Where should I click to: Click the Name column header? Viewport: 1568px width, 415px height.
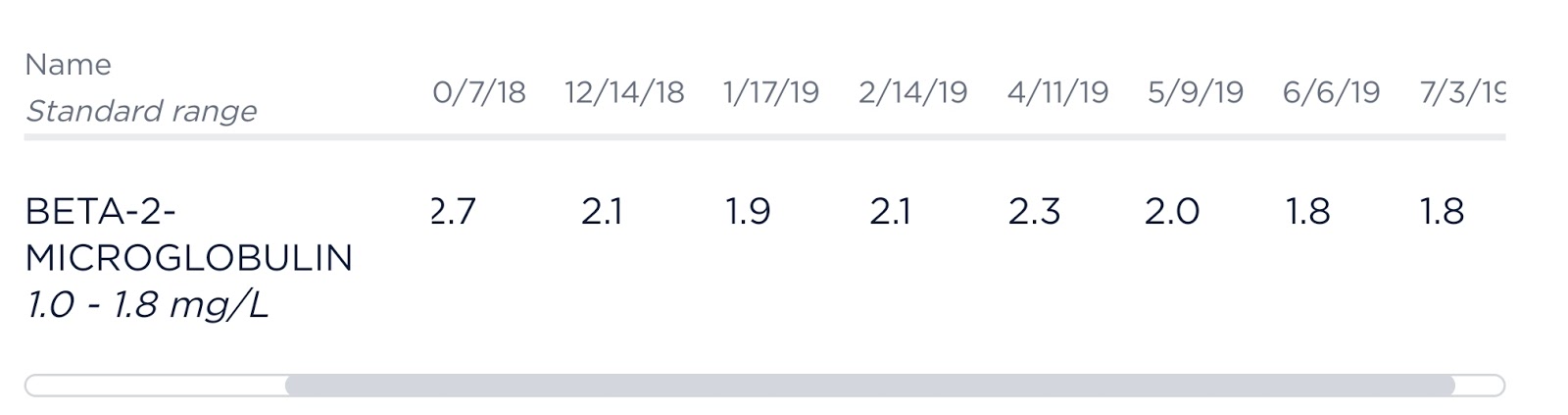tap(68, 65)
